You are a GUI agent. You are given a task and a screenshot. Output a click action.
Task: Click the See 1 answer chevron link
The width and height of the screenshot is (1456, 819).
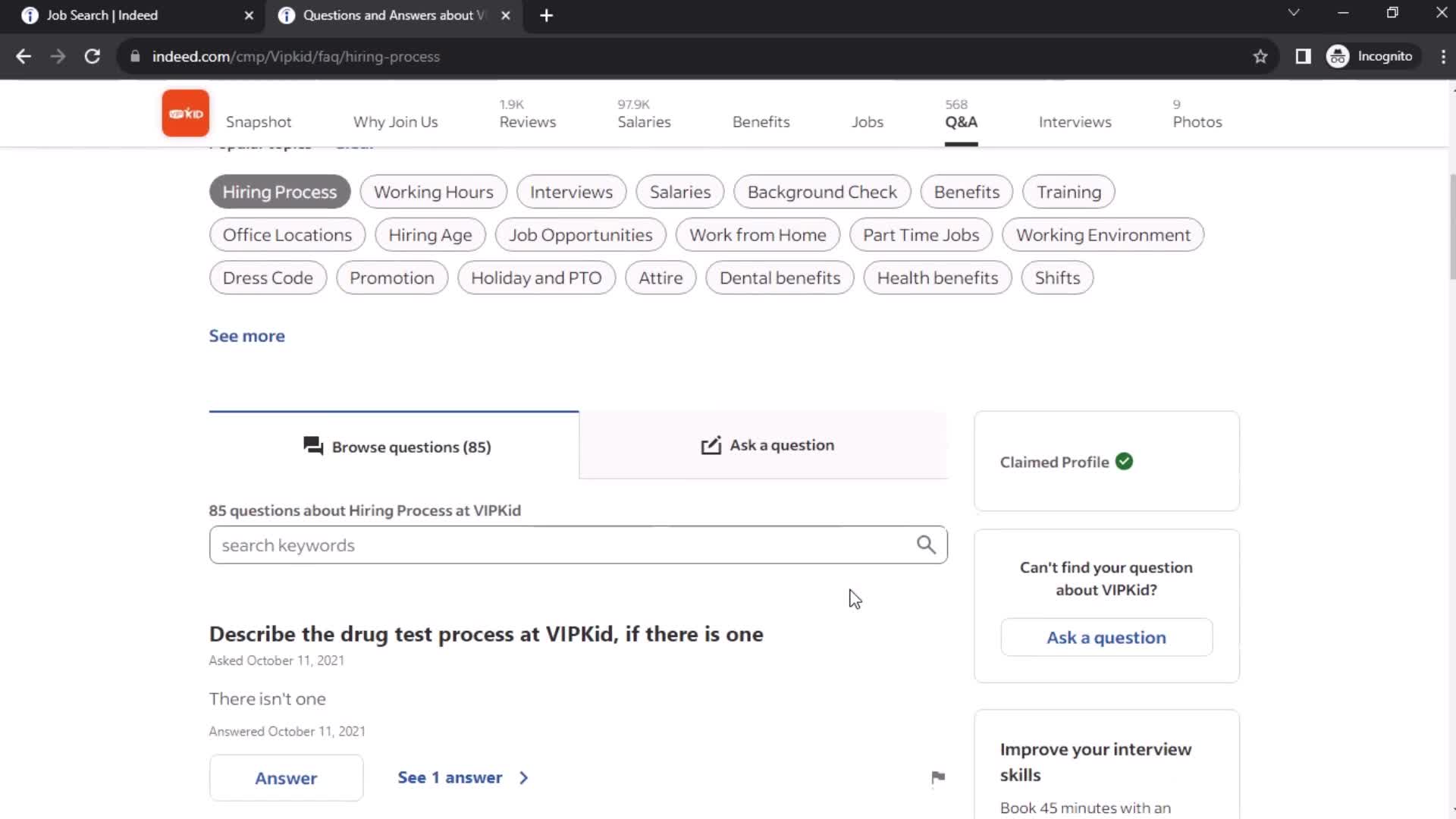pos(463,777)
